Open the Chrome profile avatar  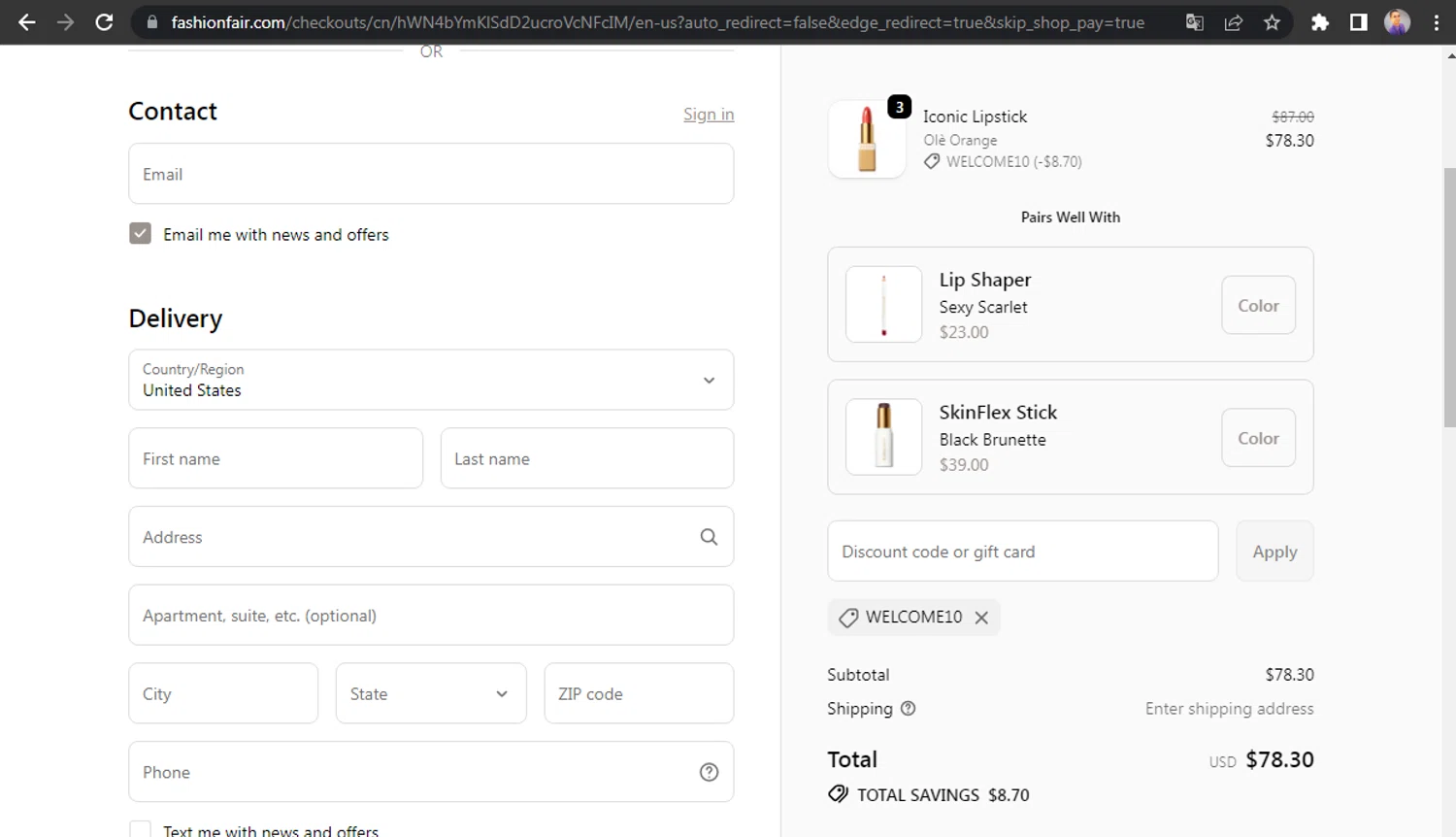pos(1398,22)
